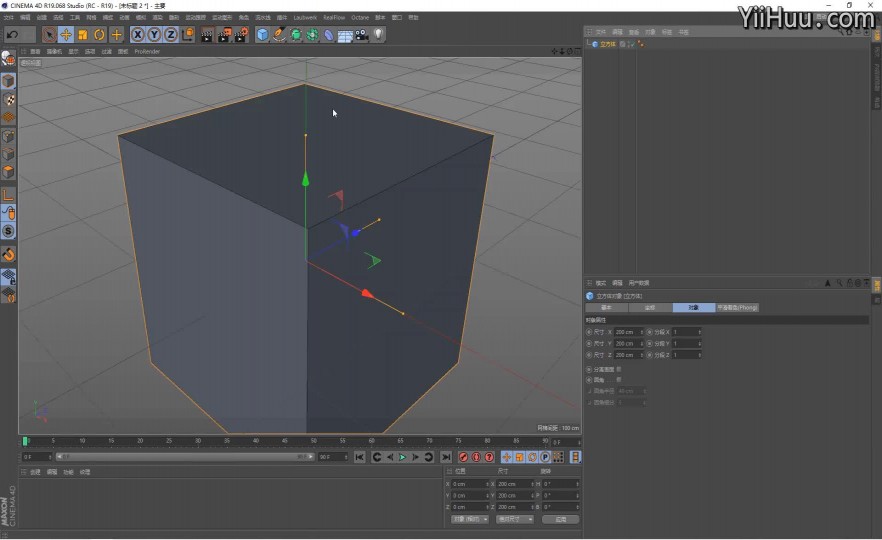Select the Spline Pen tool icon
This screenshot has width=882, height=540.
coord(279,35)
